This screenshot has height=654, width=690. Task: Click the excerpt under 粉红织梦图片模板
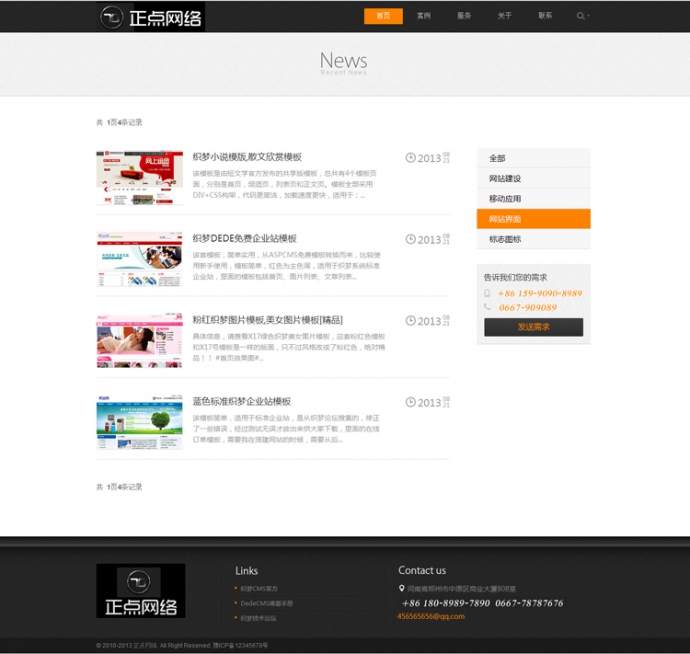click(x=289, y=347)
